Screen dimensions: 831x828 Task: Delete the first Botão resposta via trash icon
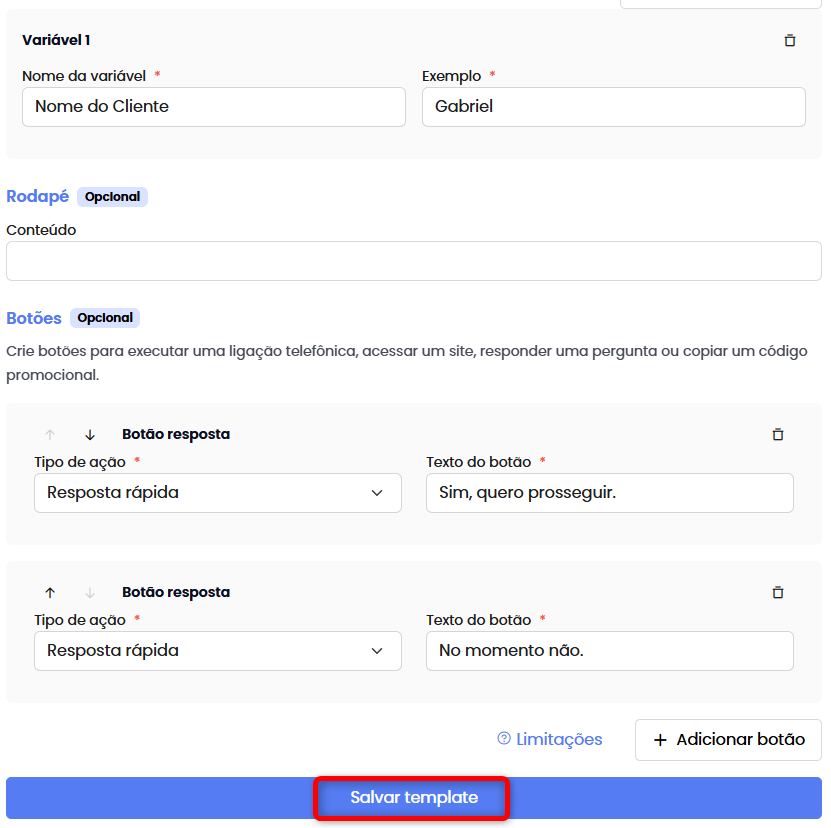[x=778, y=435]
